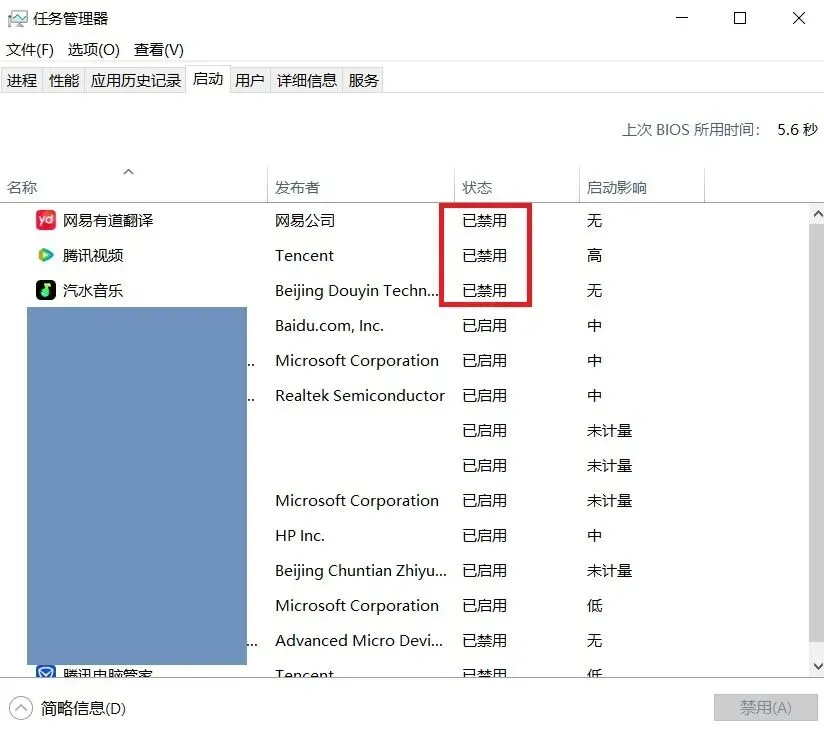Select the 启动 tab
The image size is (824, 738).
pyautogui.click(x=208, y=79)
